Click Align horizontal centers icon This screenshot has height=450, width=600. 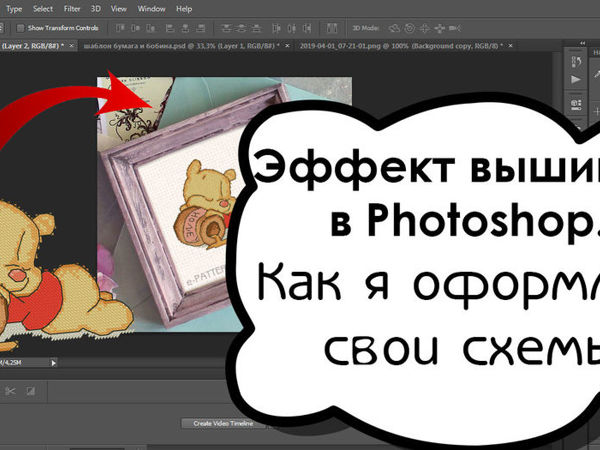[185, 28]
